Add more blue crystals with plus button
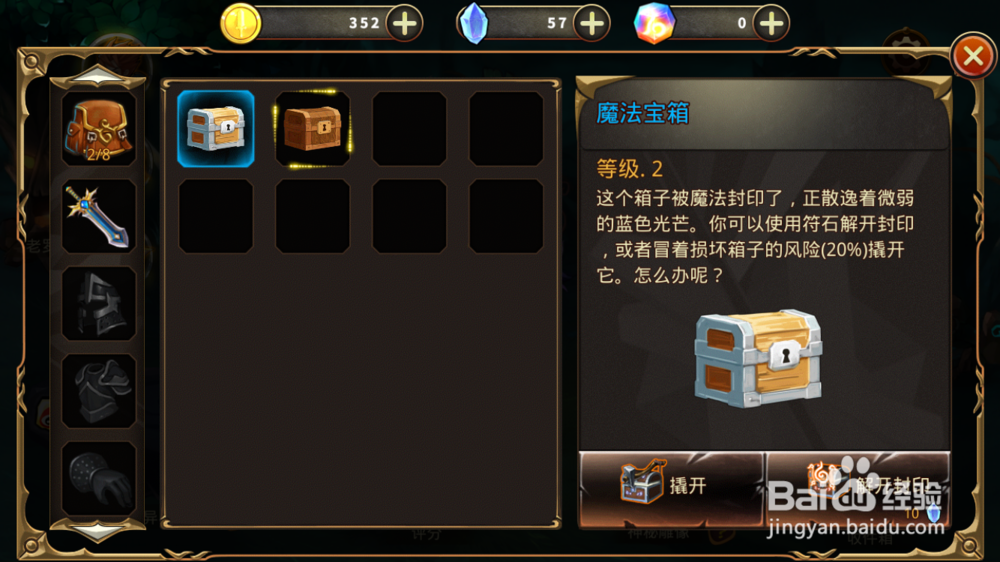1000x562 pixels. coord(592,24)
